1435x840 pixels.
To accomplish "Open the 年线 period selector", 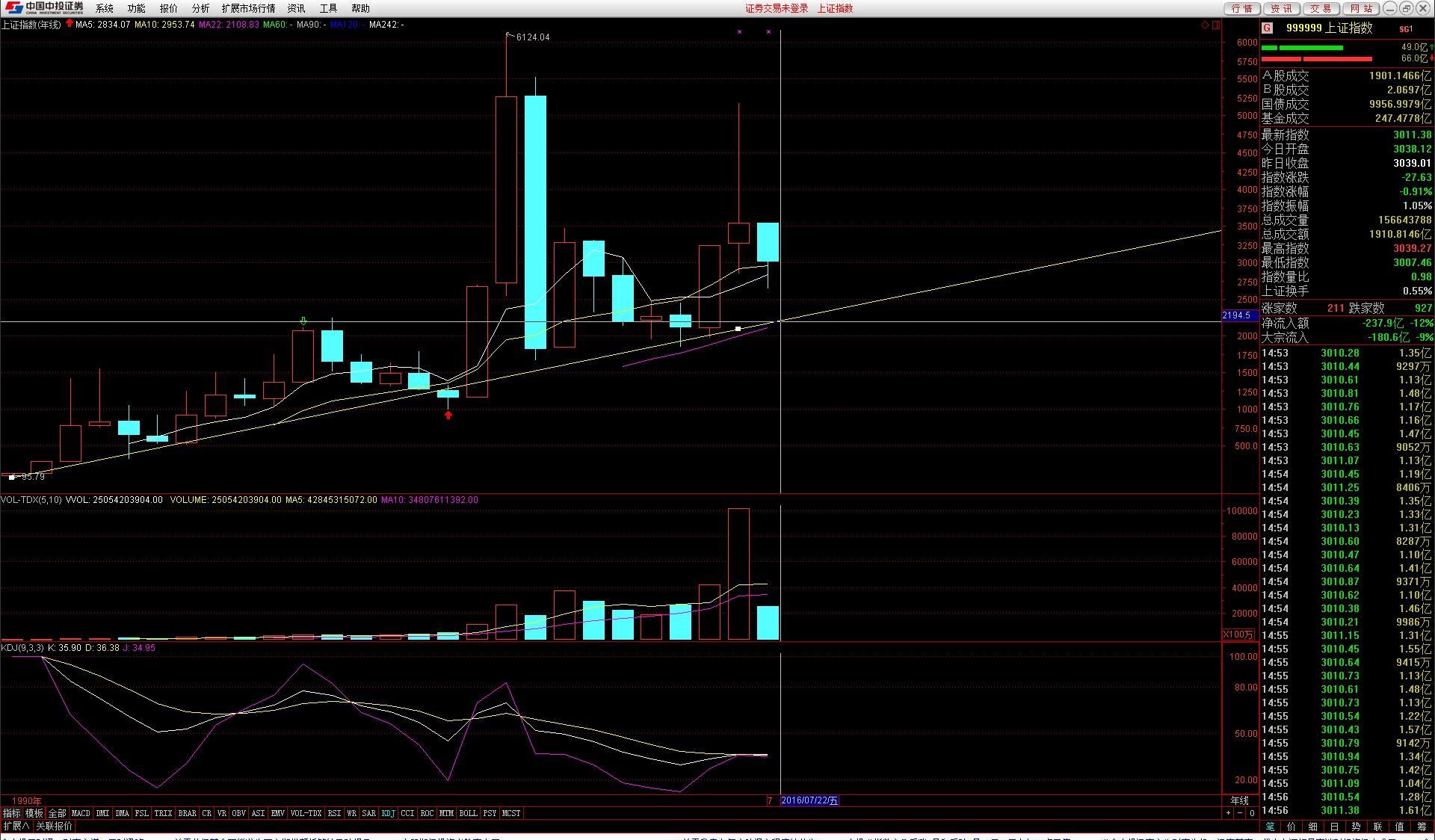I will 1240,800.
